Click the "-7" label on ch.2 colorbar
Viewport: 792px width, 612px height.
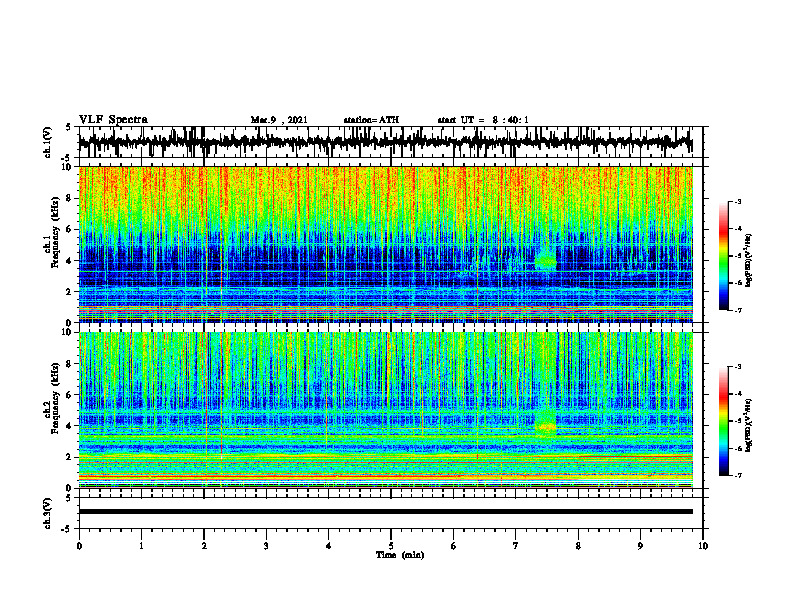pyautogui.click(x=738, y=475)
